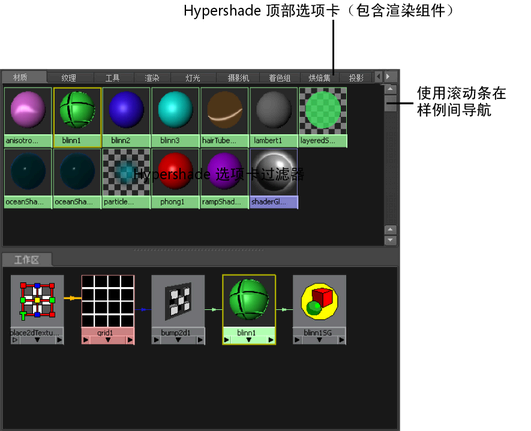Open blinn1 node down-arrow menu in work area
Image resolution: width=531 pixels, height=431 pixels.
pyautogui.click(x=249, y=340)
